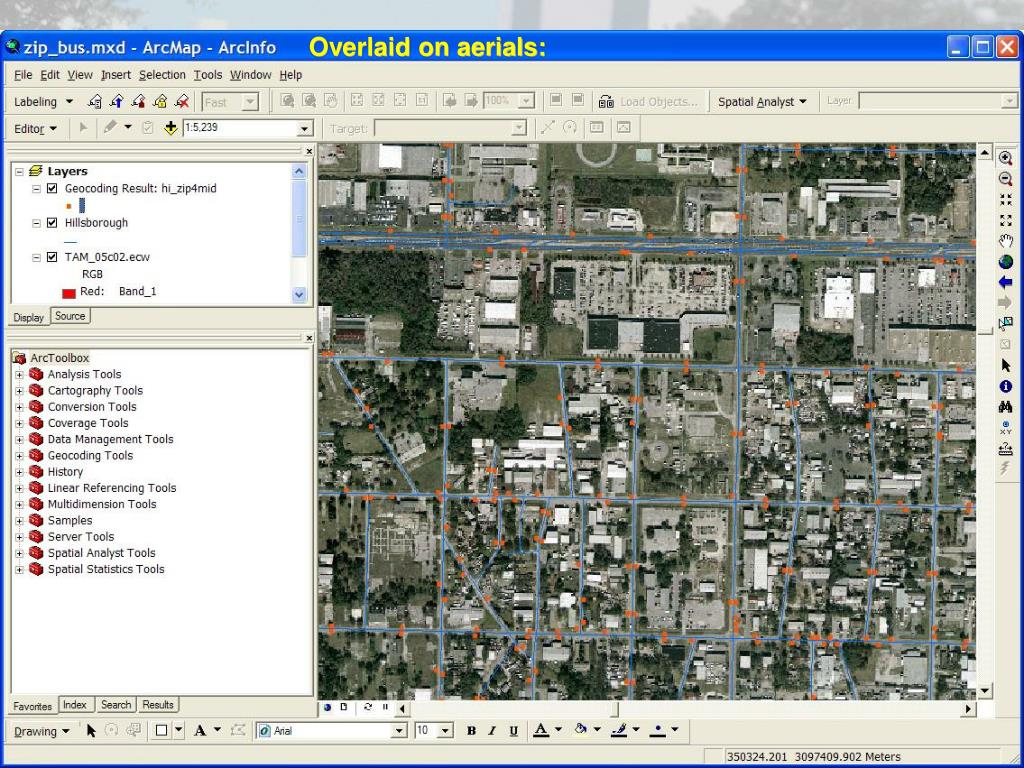Click the Fixed Zoom In arrows icon
Viewport: 1024px width, 768px height.
pyautogui.click(x=1006, y=200)
